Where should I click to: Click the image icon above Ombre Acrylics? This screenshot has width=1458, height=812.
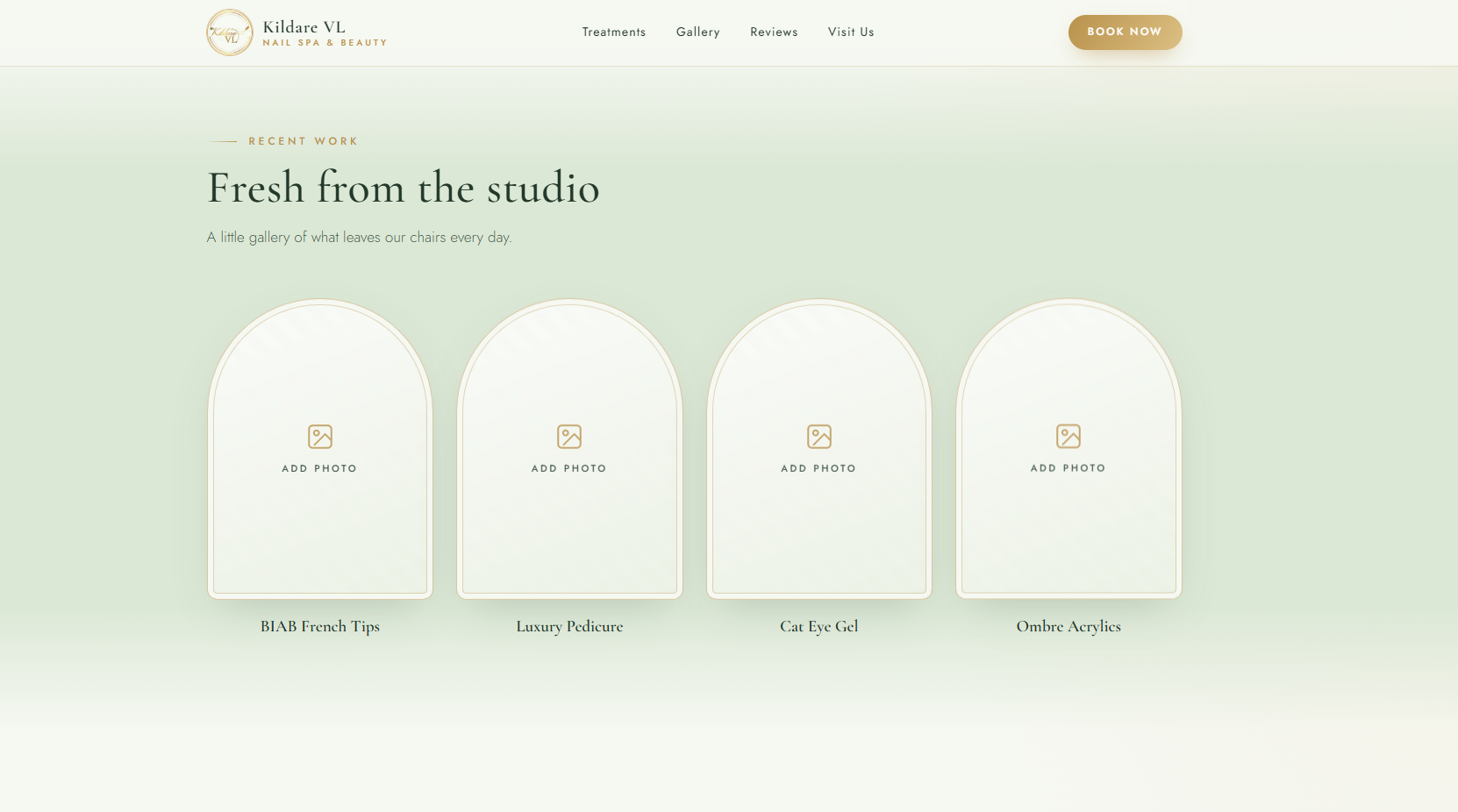[x=1068, y=436]
